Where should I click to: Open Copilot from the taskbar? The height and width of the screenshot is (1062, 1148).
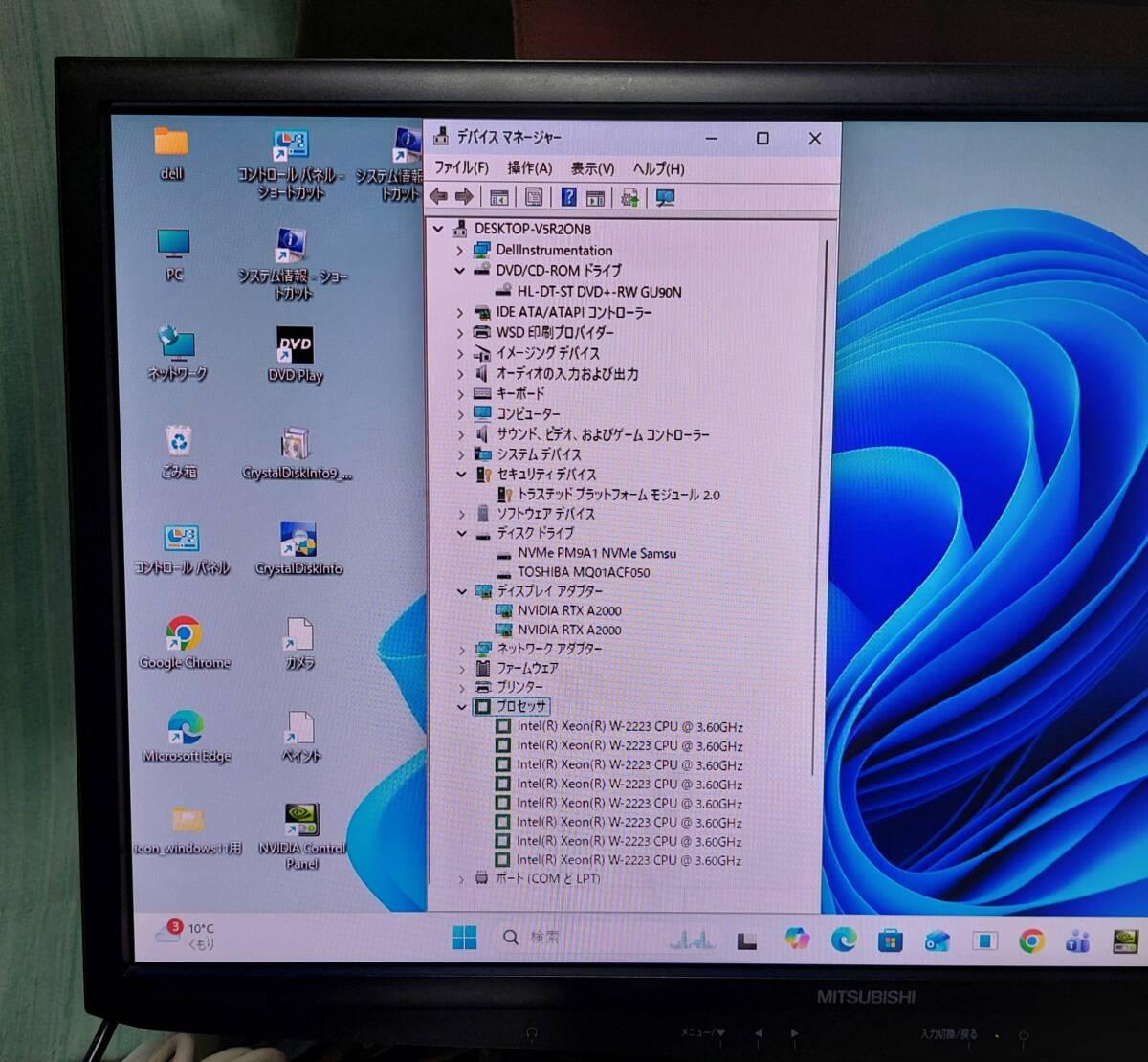796,940
